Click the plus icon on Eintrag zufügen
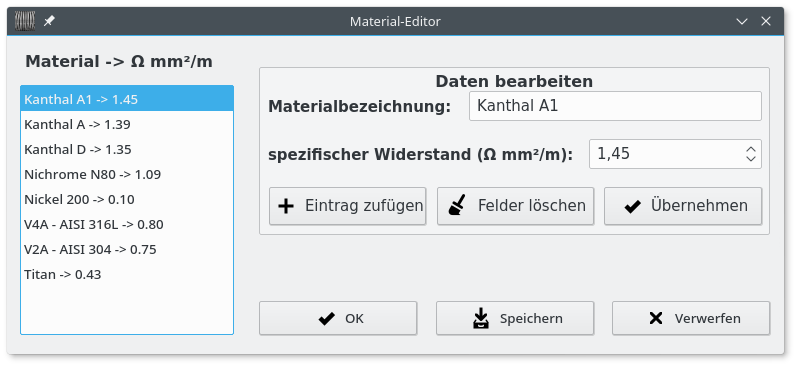Screen dimensions: 797x367 pos(287,206)
